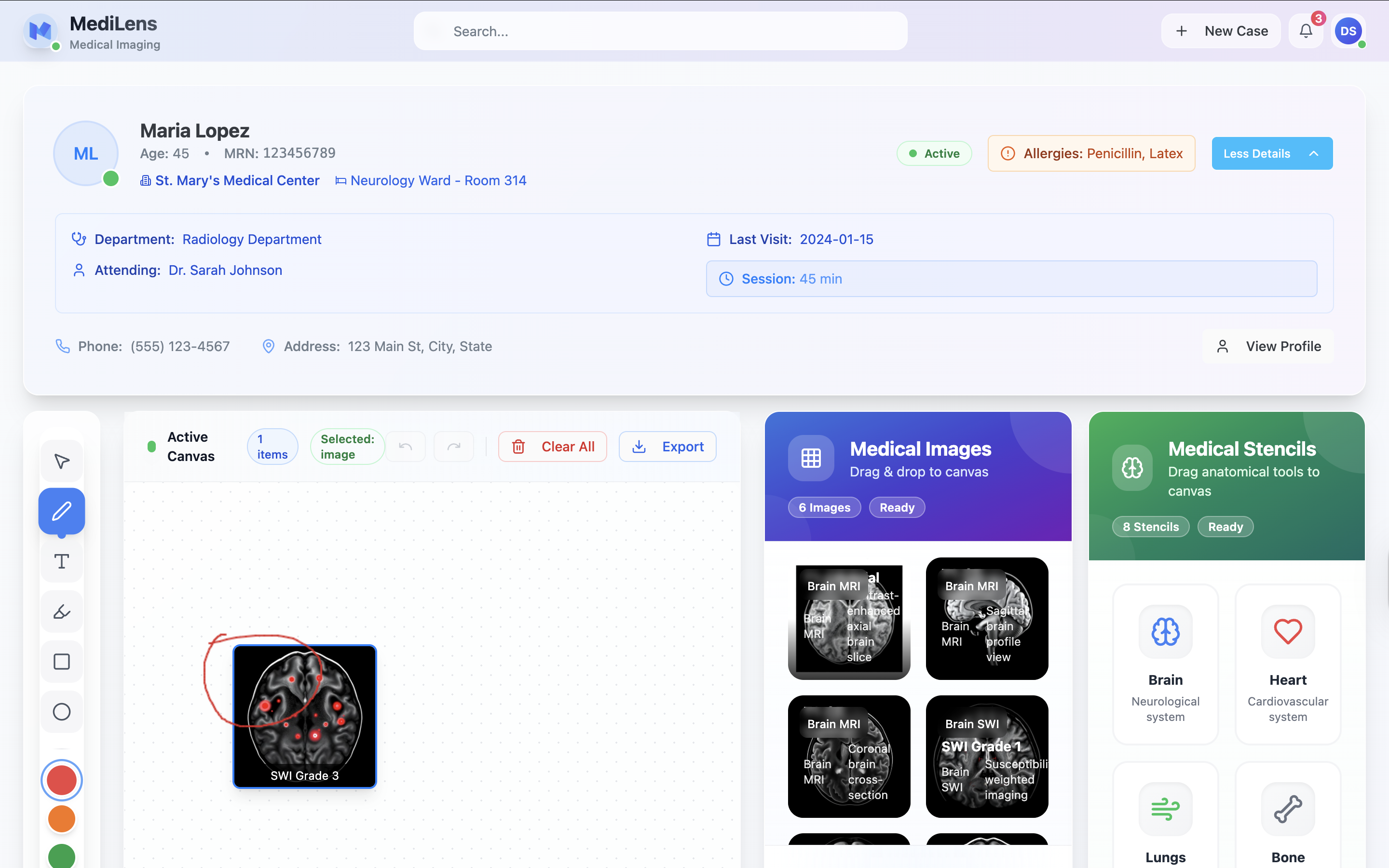Click the Medical Images grid icon
Viewport: 1389px width, 868px height.
pos(811,458)
